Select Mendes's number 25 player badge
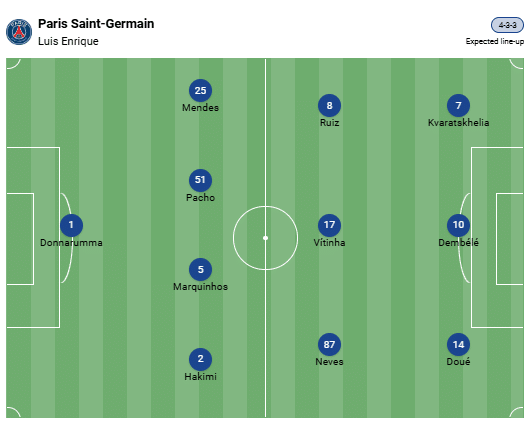The width and height of the screenshot is (530, 421). pos(200,91)
